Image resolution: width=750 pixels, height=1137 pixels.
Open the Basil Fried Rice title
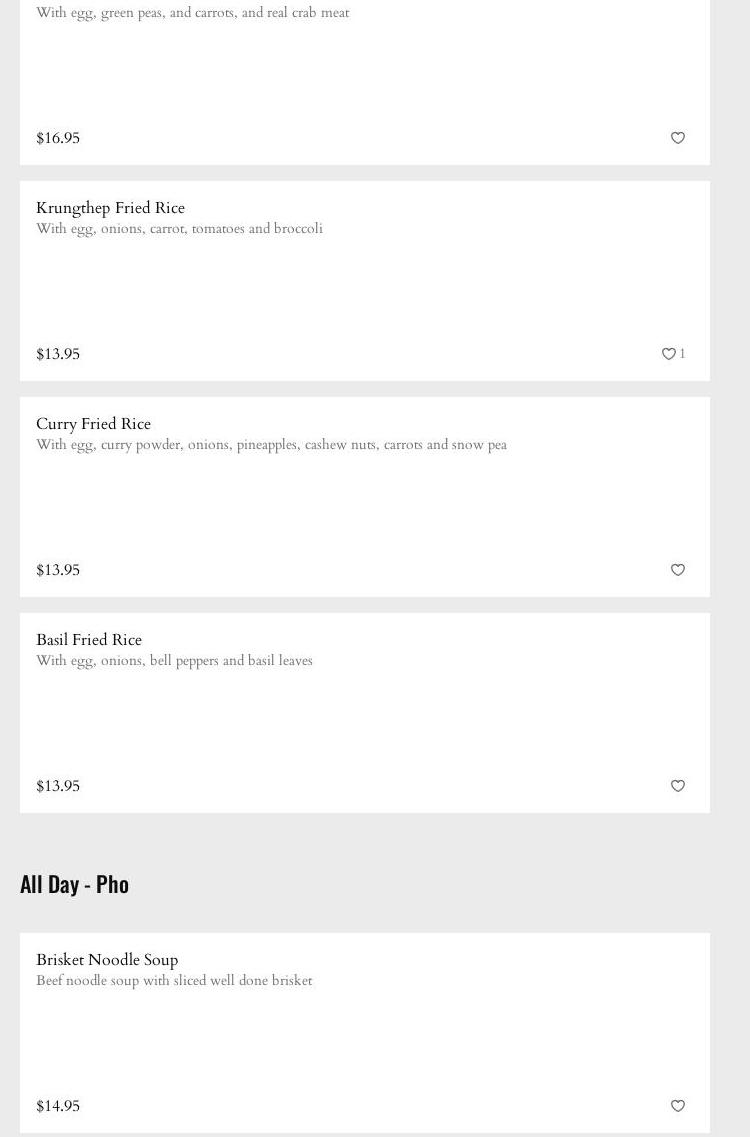[x=89, y=640]
